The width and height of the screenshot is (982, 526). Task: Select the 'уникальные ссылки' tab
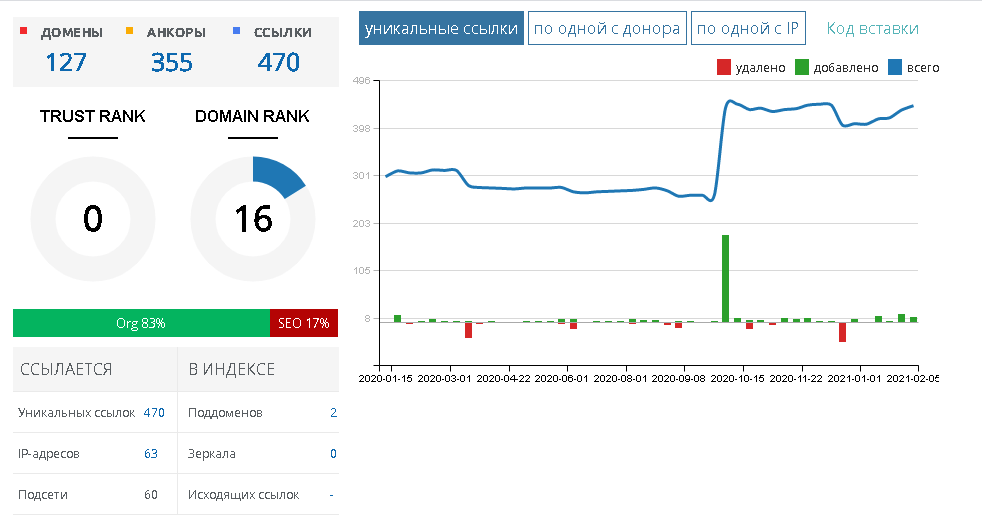click(441, 28)
